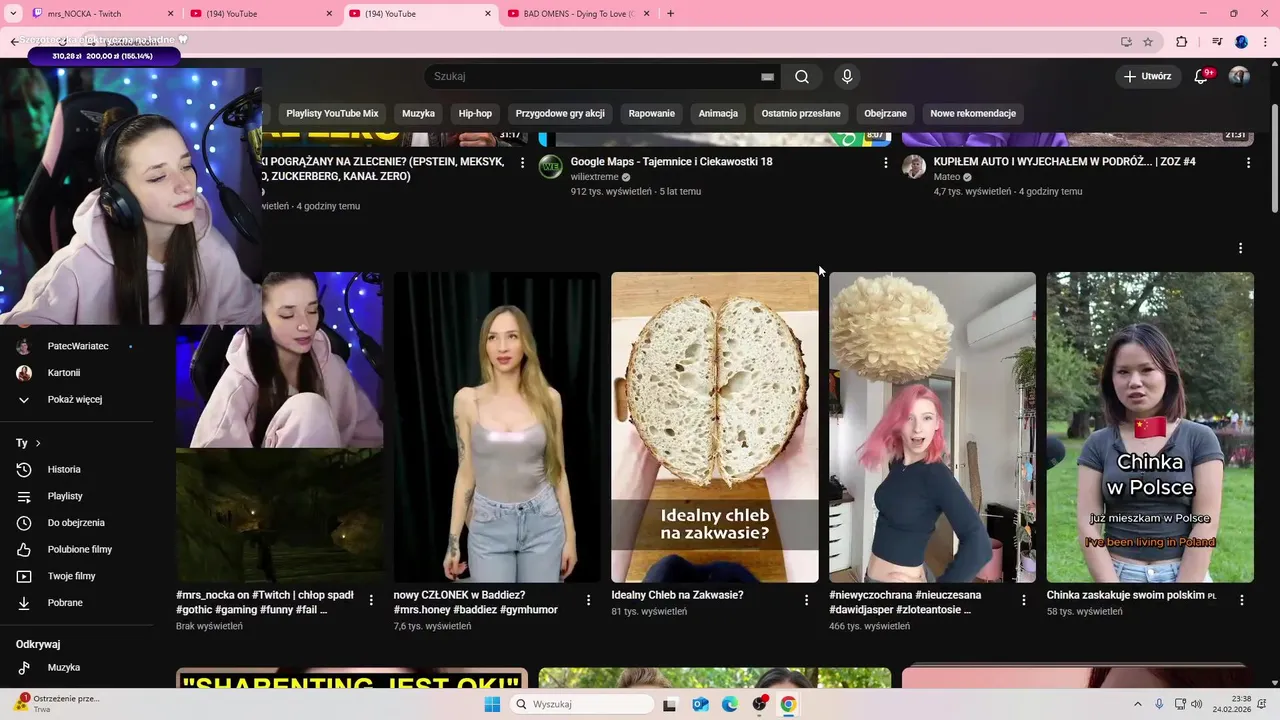
Task: Open options for Epstein Meksyk video
Action: [x=522, y=163]
